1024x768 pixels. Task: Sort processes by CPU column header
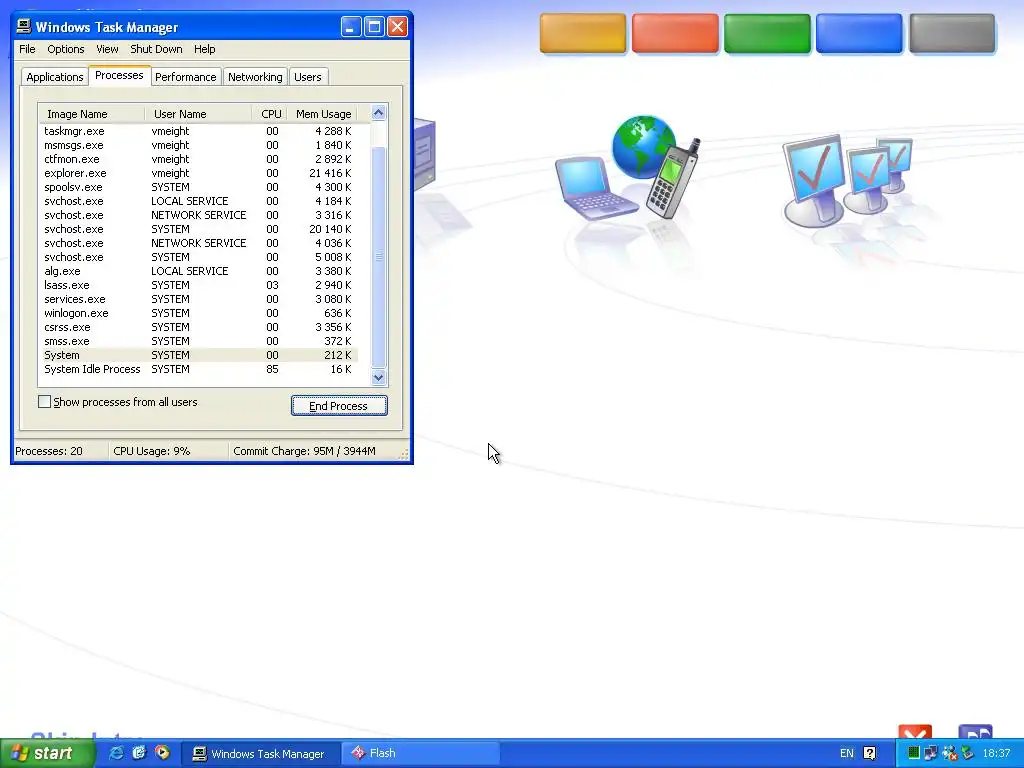tap(270, 114)
